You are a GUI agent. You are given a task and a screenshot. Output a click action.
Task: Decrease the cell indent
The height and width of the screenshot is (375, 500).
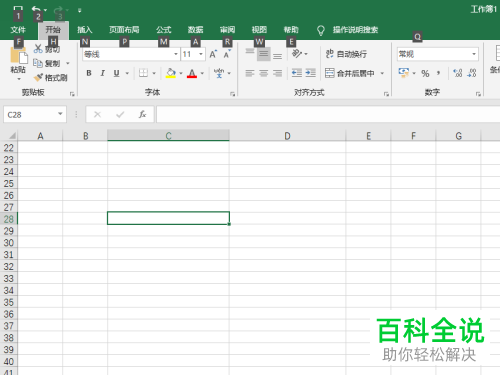pyautogui.click(x=297, y=73)
